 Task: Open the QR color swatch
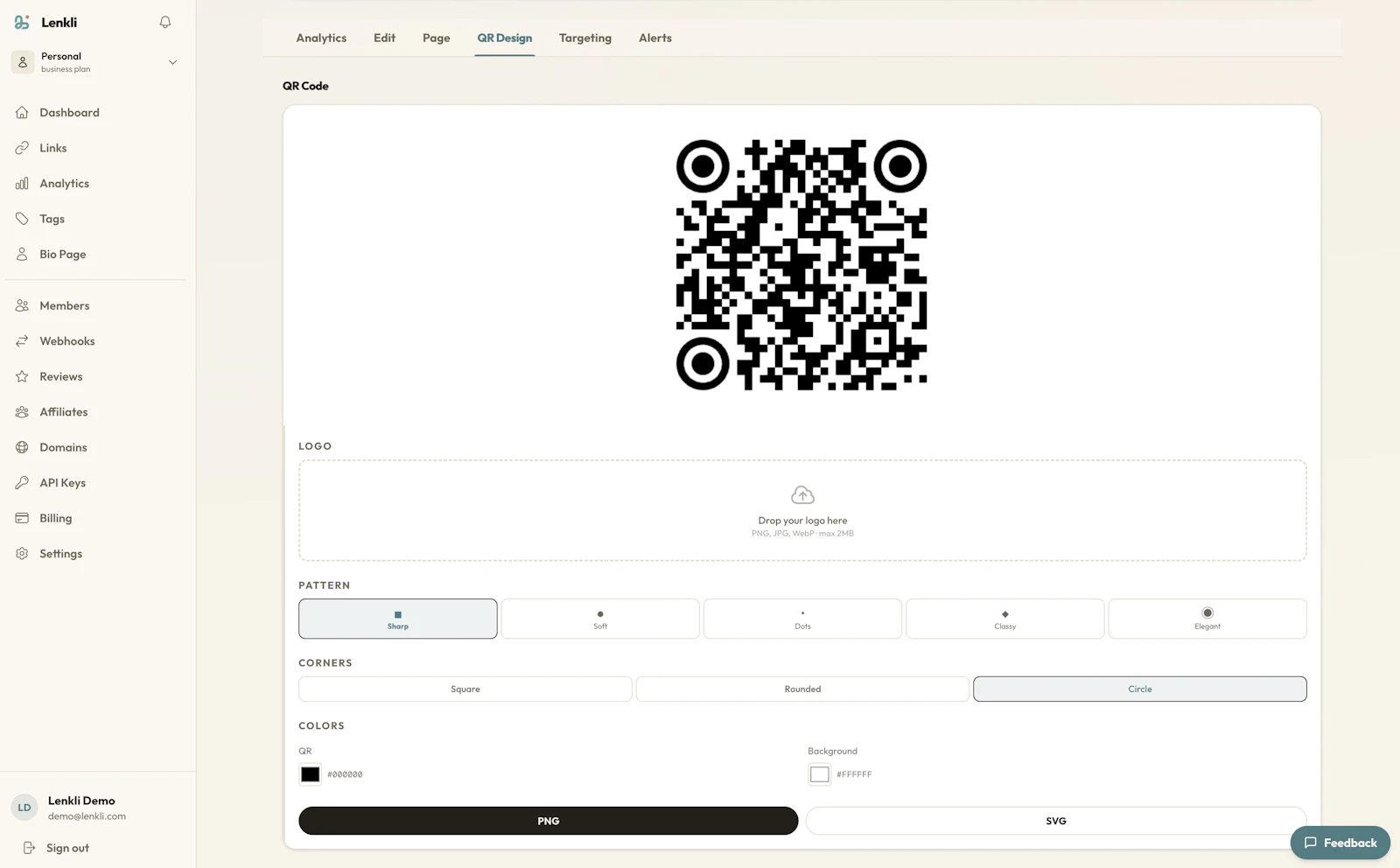[310, 774]
